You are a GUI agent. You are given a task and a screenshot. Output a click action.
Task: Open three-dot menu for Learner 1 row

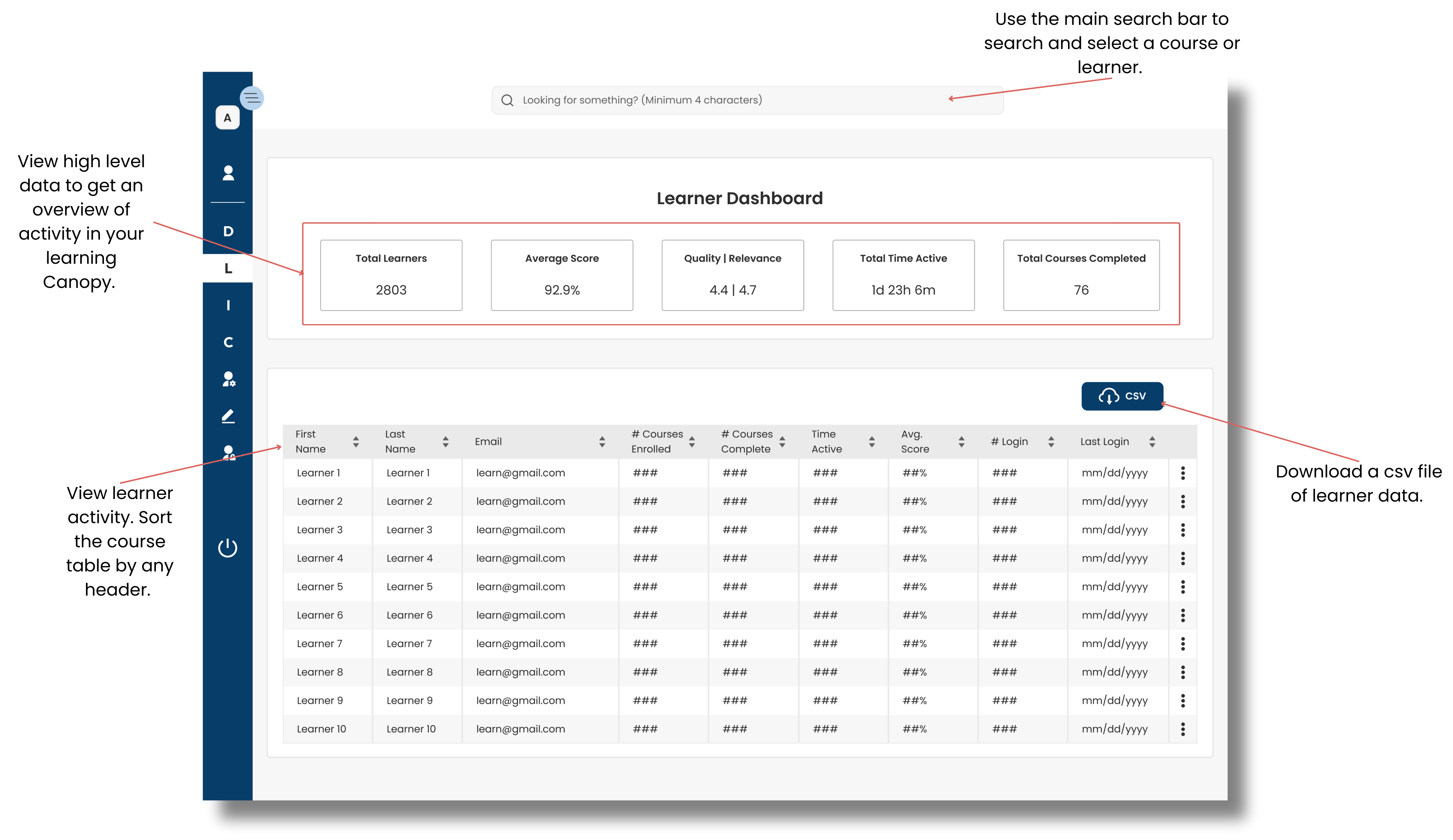[x=1183, y=473]
